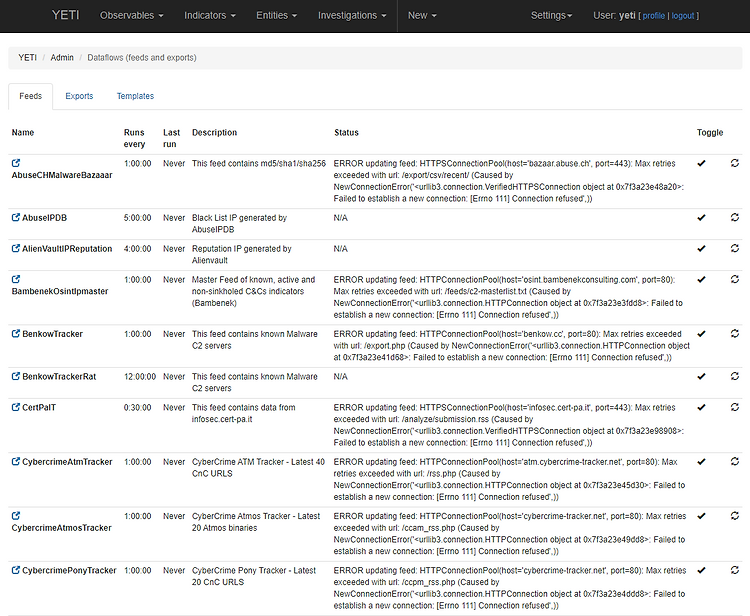Screen dimensions: 750x616
Task: Toggle the AbuseIPDB feed checkmark
Action: (701, 218)
